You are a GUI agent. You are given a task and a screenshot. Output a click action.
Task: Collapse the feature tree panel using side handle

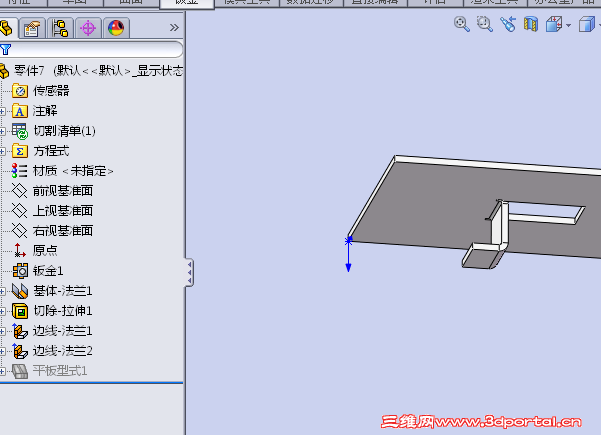[x=189, y=272]
